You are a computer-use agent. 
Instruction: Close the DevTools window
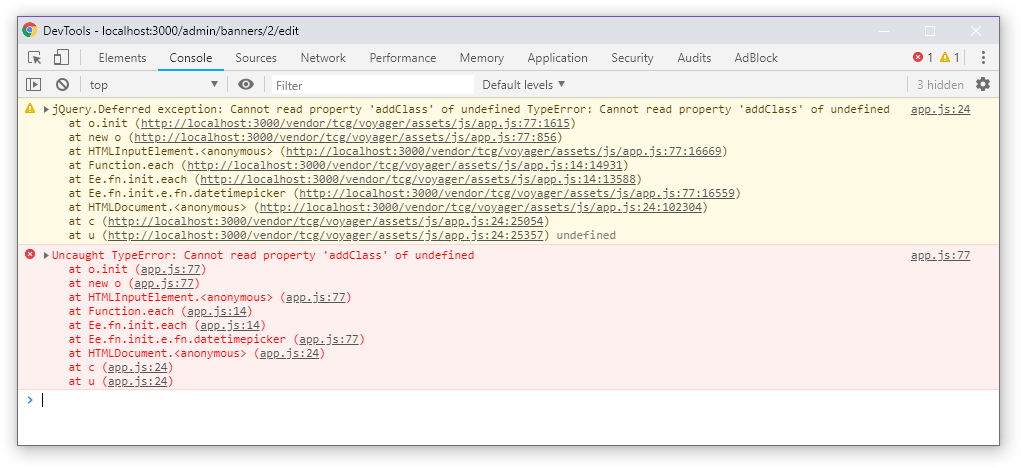point(975,31)
